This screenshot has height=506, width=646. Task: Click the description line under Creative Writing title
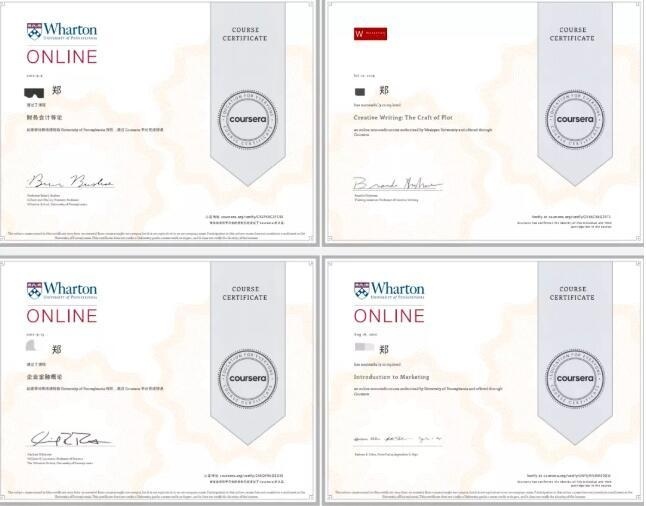point(423,132)
